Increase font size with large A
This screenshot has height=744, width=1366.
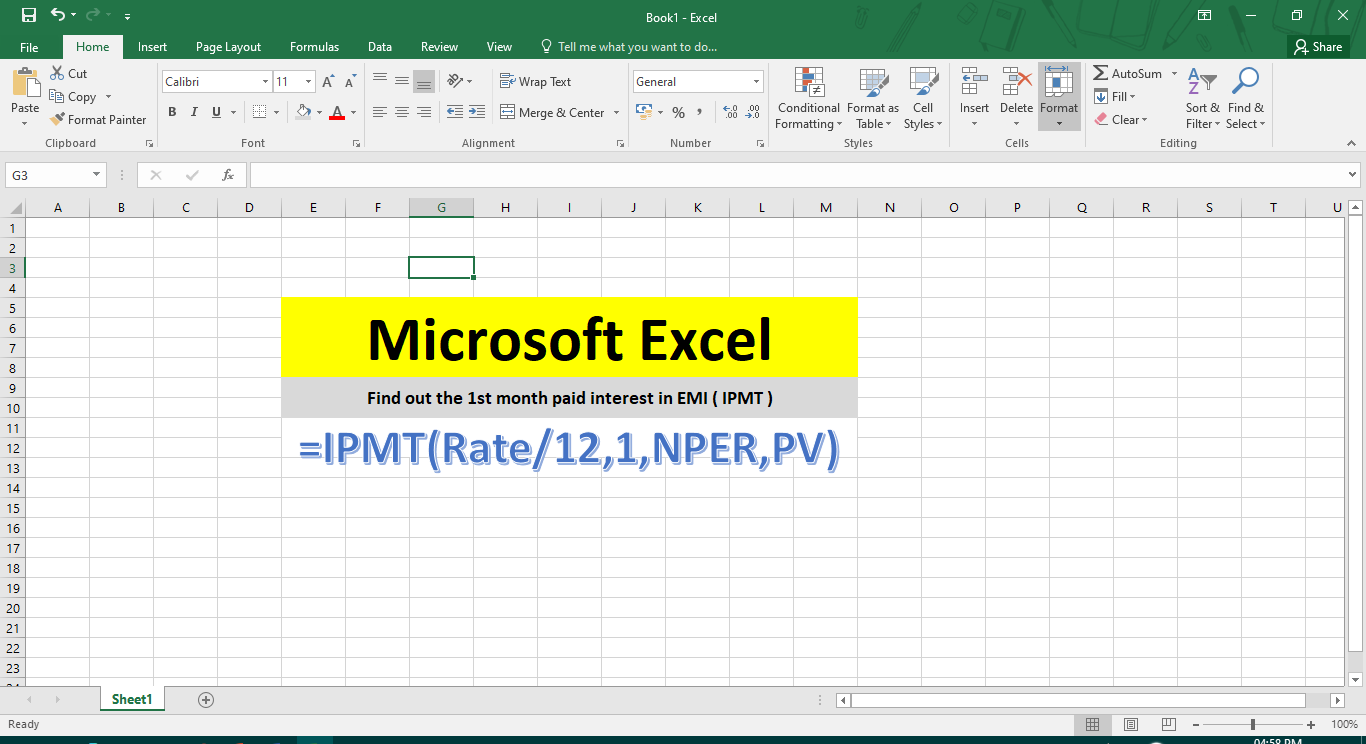click(x=328, y=82)
